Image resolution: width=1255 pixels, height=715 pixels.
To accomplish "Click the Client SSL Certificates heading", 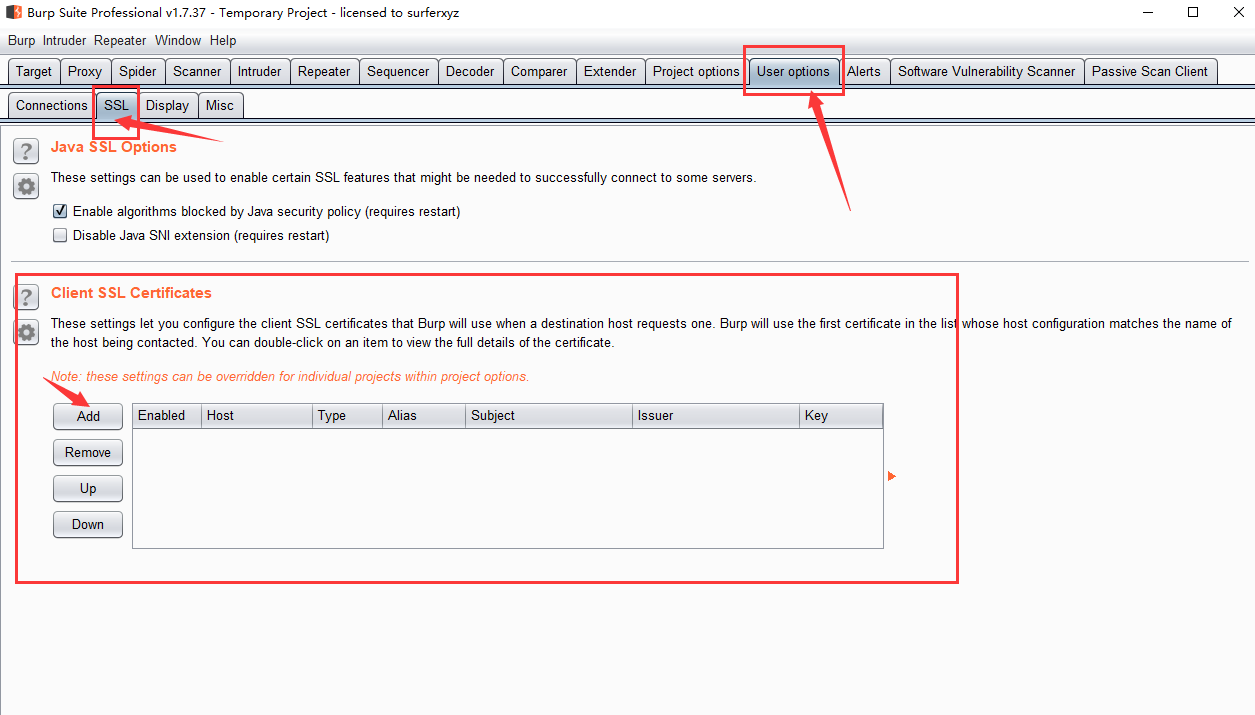I will point(131,293).
